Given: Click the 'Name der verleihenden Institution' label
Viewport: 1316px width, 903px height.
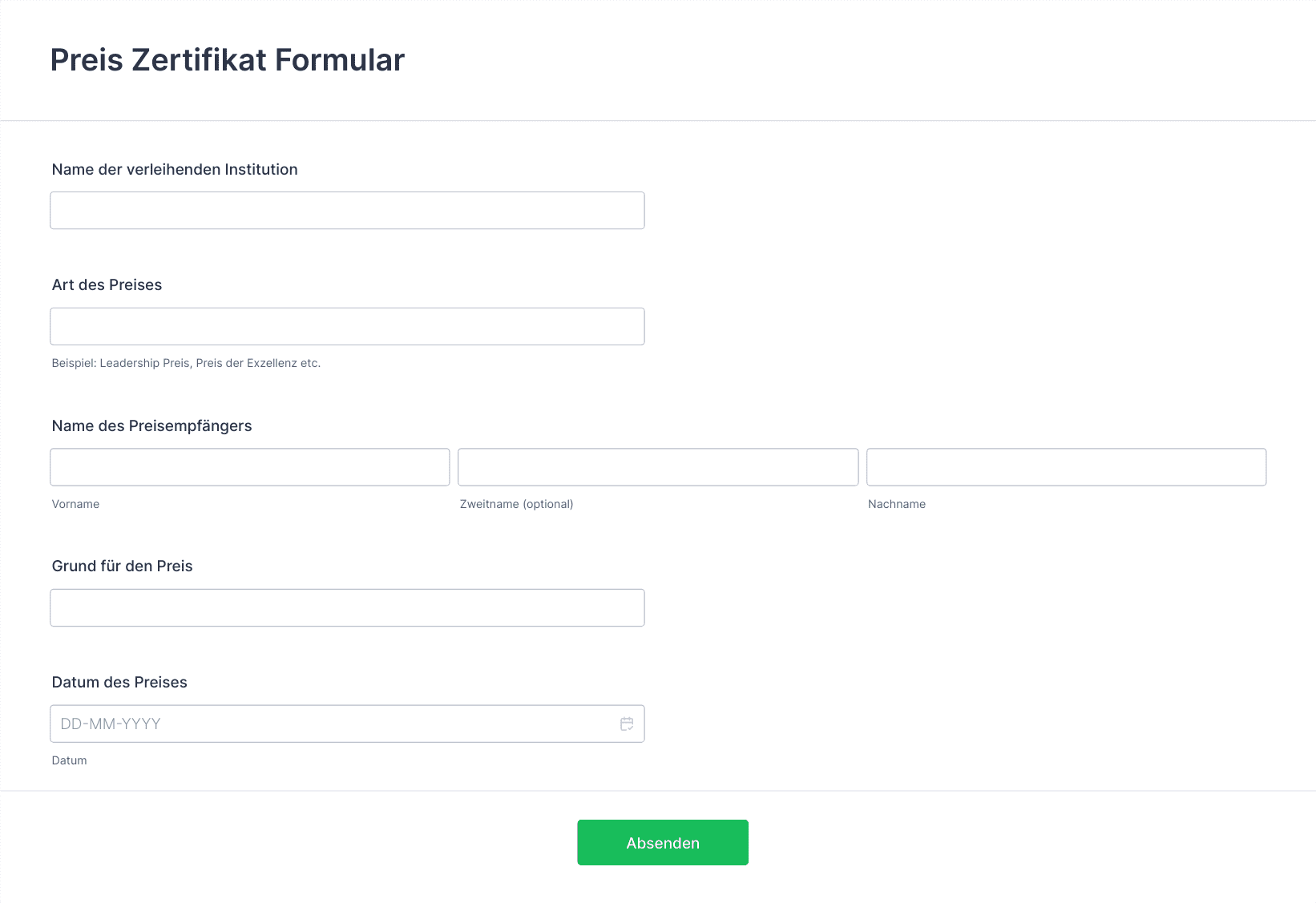Looking at the screenshot, I should [175, 169].
